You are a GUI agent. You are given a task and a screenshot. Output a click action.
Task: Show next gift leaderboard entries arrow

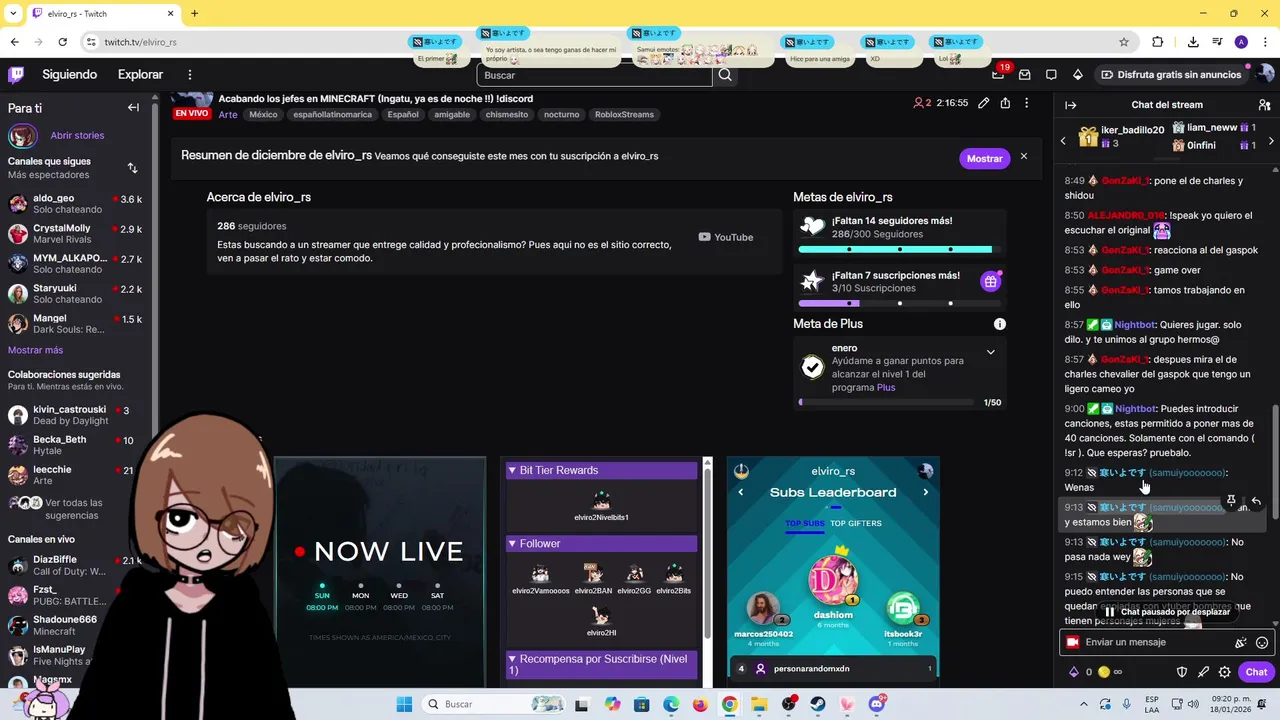pos(1271,141)
